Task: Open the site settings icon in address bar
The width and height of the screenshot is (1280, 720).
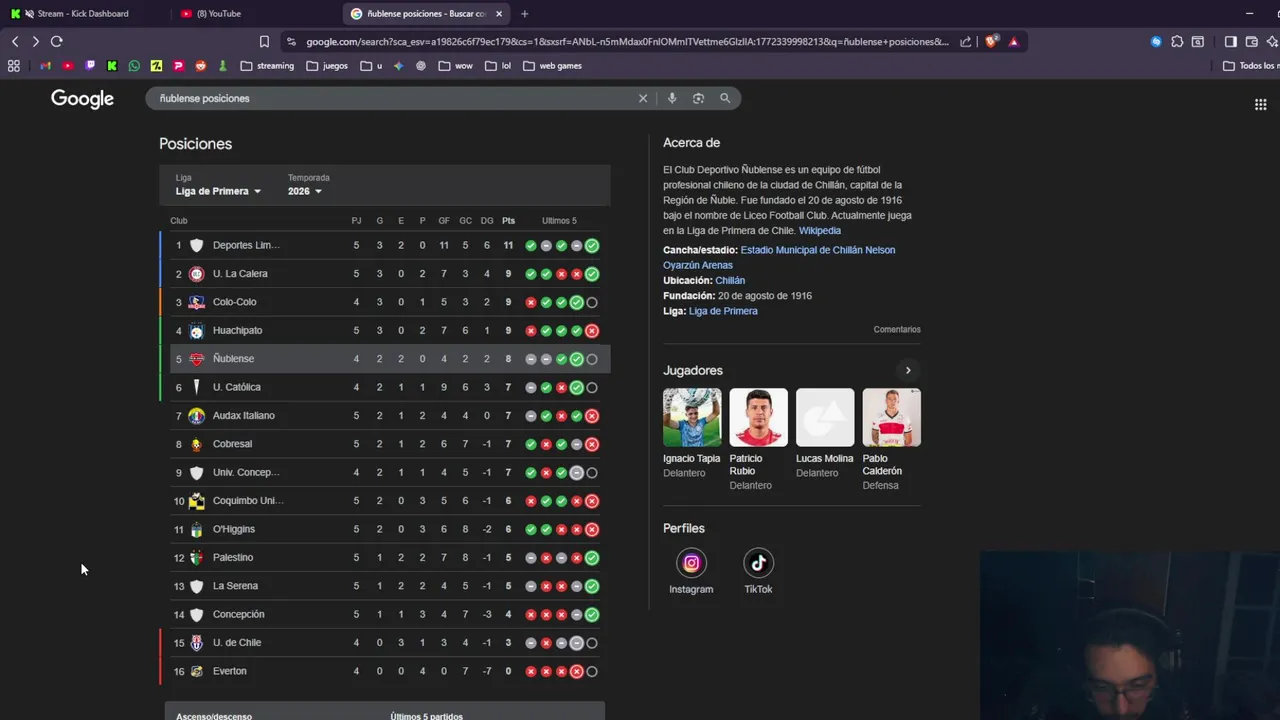Action: [x=291, y=42]
